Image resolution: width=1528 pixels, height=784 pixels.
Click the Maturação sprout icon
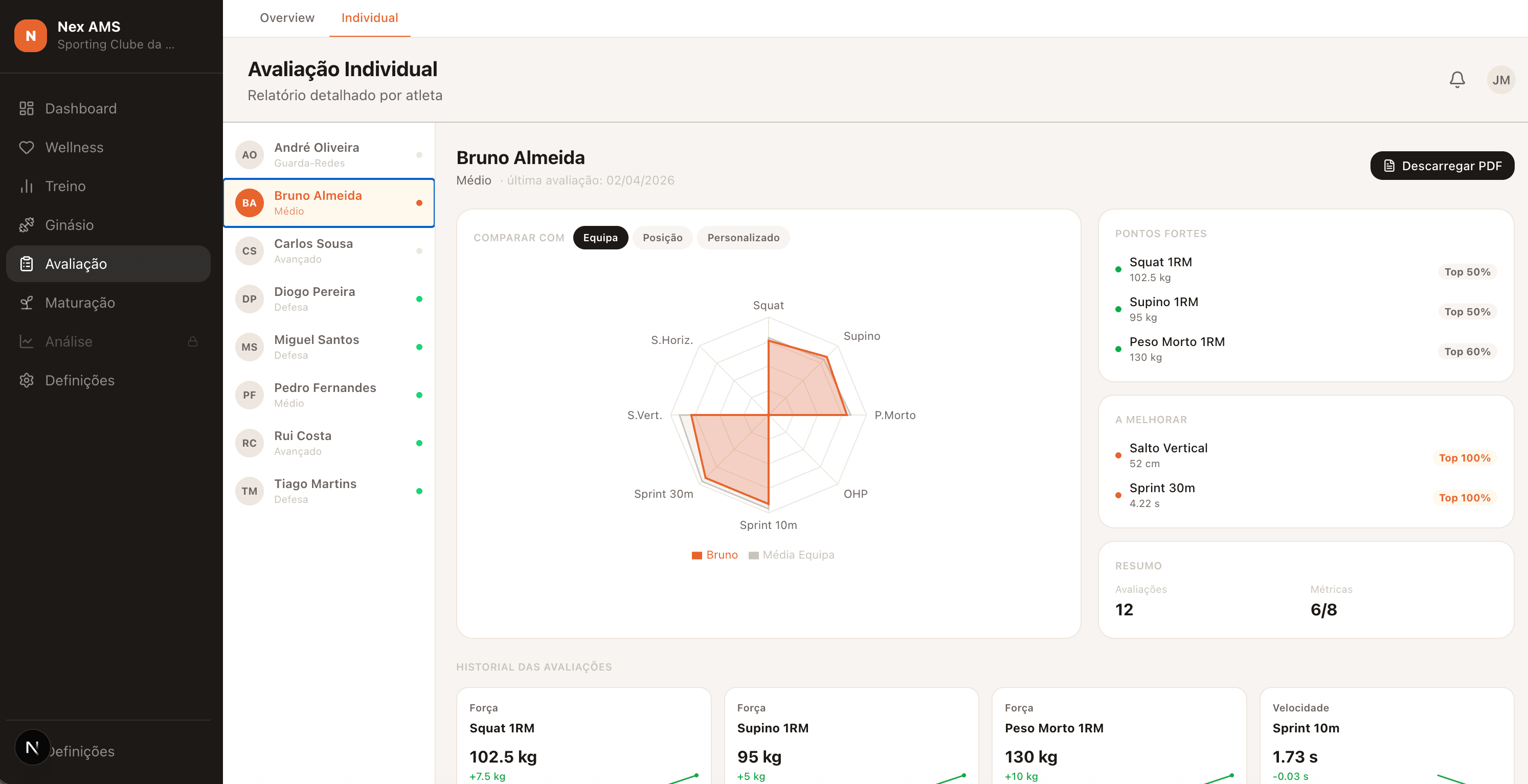tap(26, 303)
